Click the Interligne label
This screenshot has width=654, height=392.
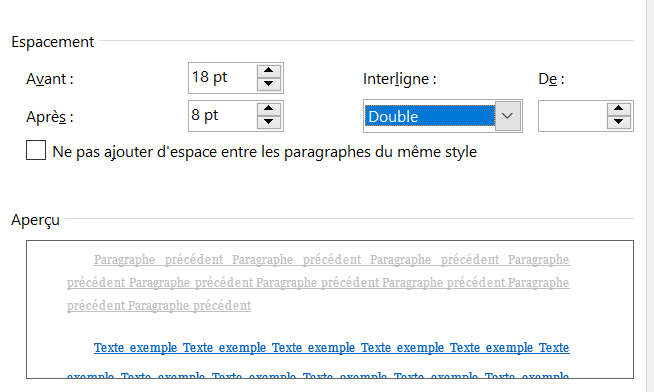click(400, 79)
